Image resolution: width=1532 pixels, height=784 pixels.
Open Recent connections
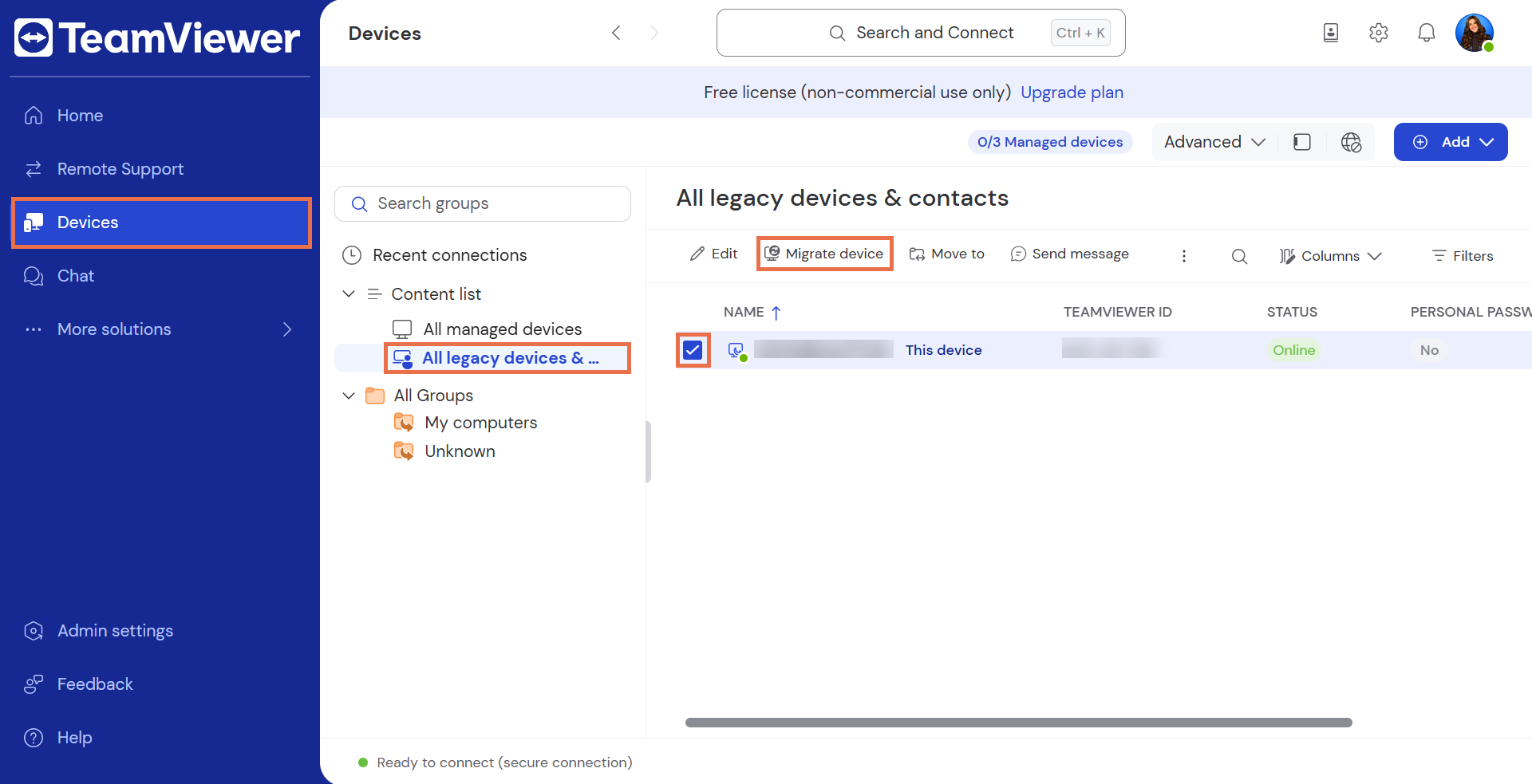pos(435,255)
